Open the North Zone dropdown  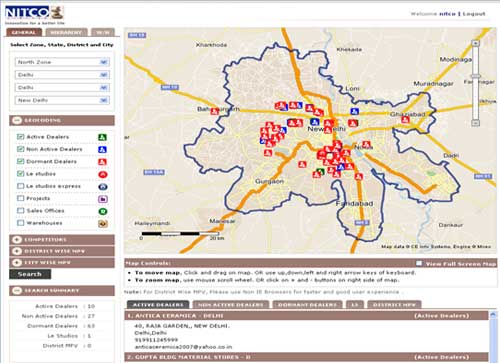click(x=62, y=62)
